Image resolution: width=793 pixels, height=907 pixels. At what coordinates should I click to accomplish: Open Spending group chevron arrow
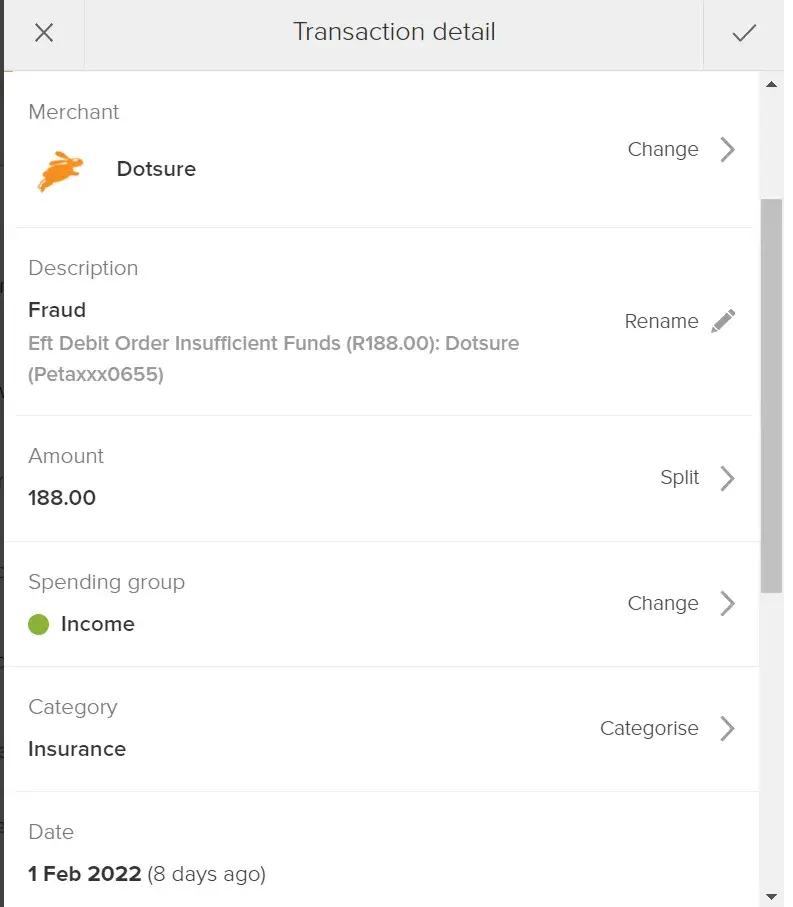point(728,604)
